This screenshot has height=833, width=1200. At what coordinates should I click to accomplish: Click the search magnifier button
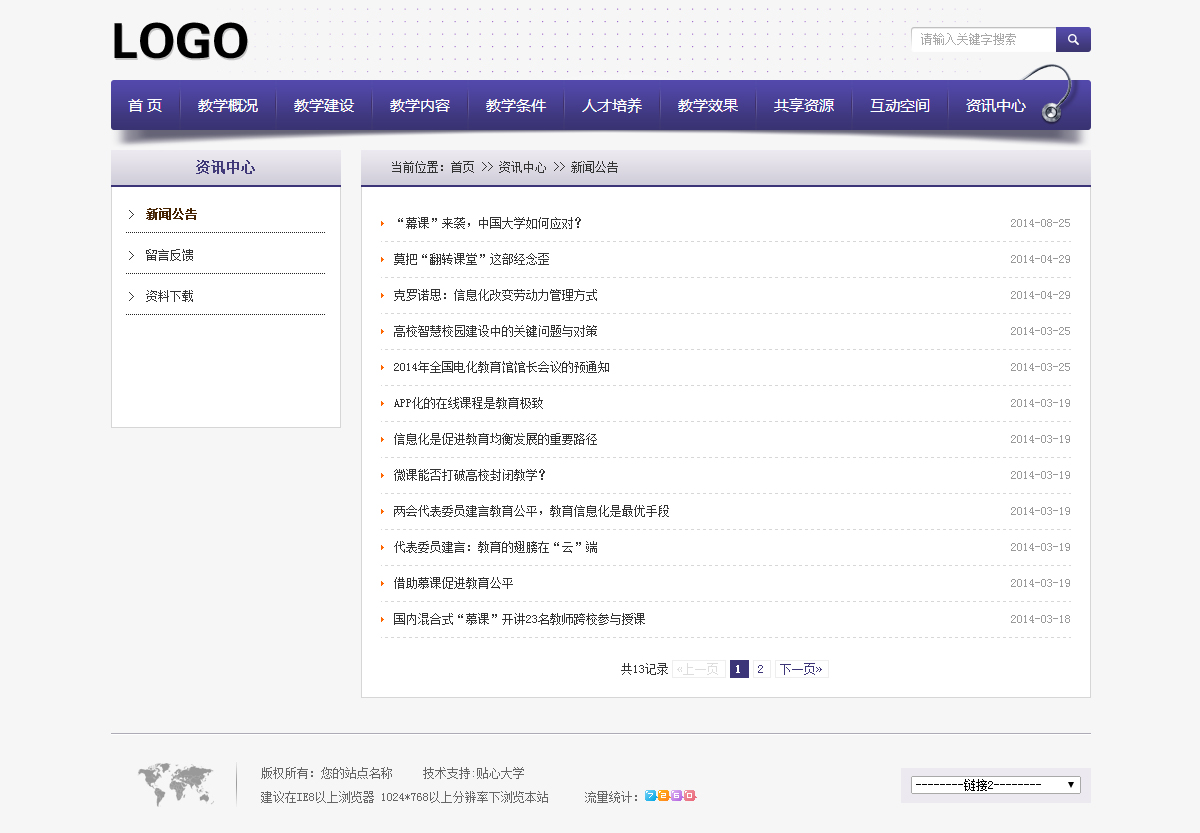point(1073,40)
